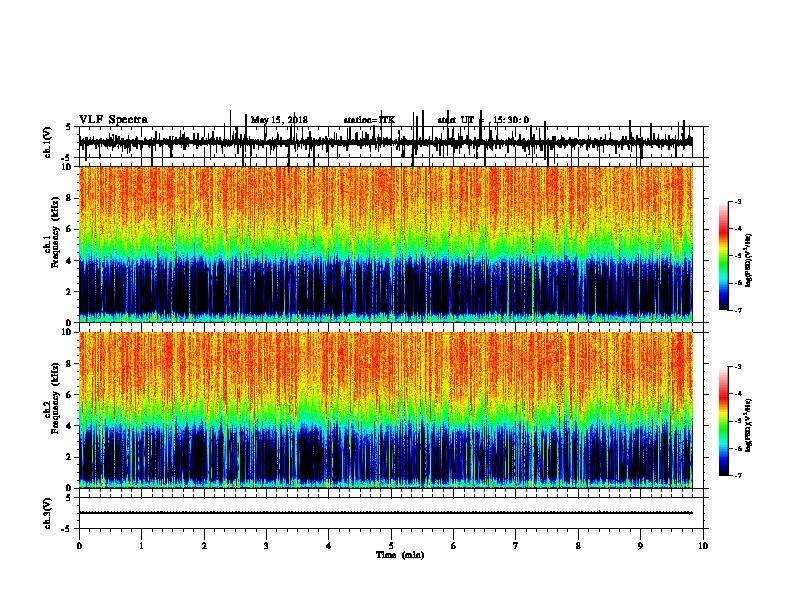
Task: Click the date label "May 15, 2018"
Action: coord(279,120)
